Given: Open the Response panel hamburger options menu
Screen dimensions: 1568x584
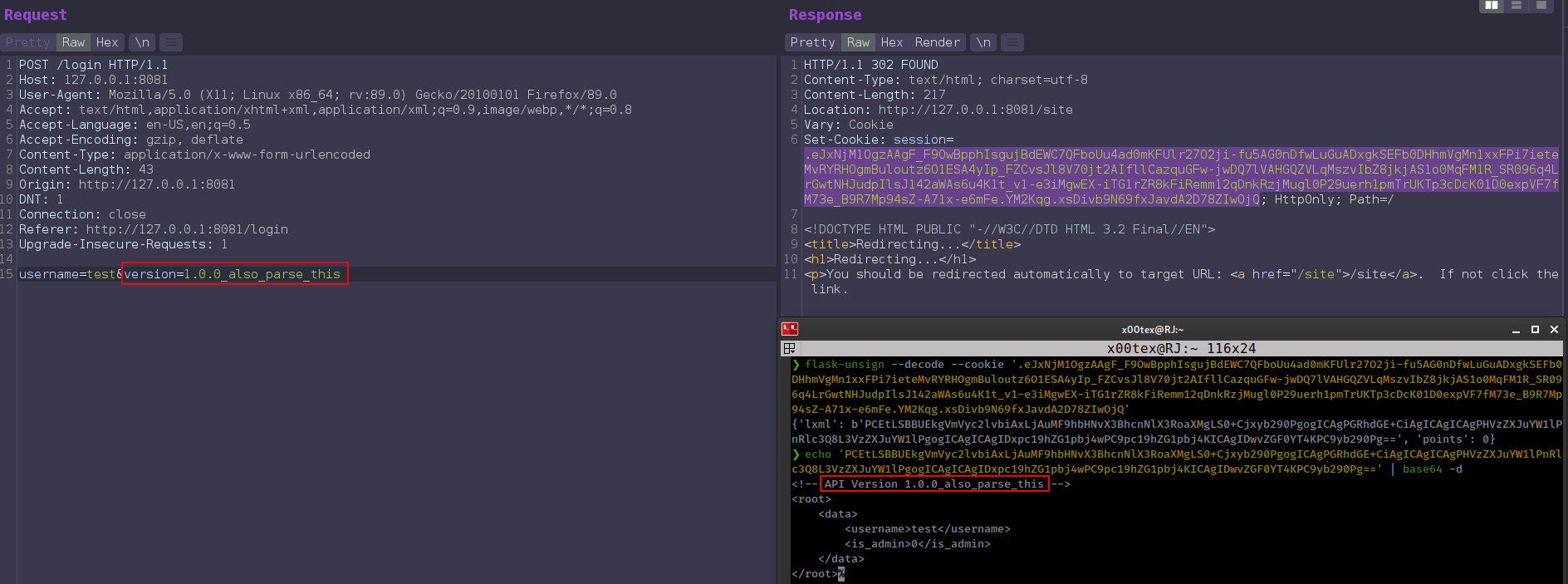Looking at the screenshot, I should [1012, 42].
